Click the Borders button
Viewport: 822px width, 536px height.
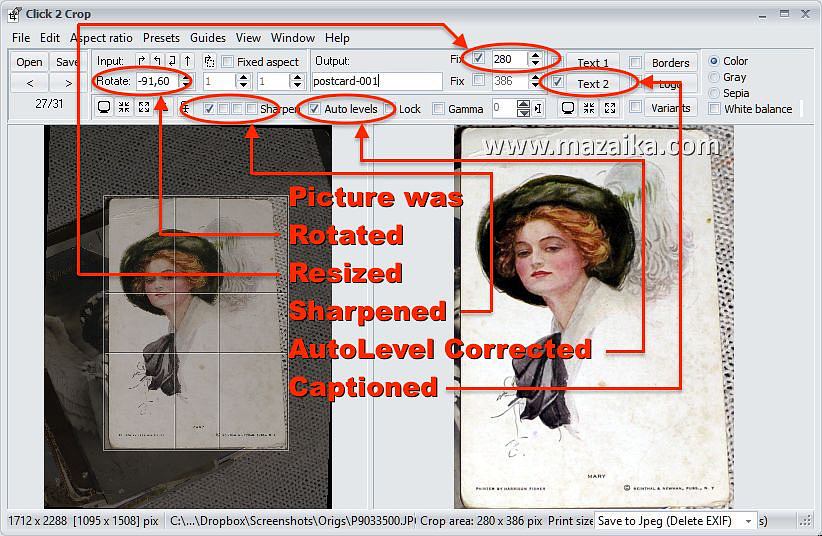pyautogui.click(x=670, y=62)
